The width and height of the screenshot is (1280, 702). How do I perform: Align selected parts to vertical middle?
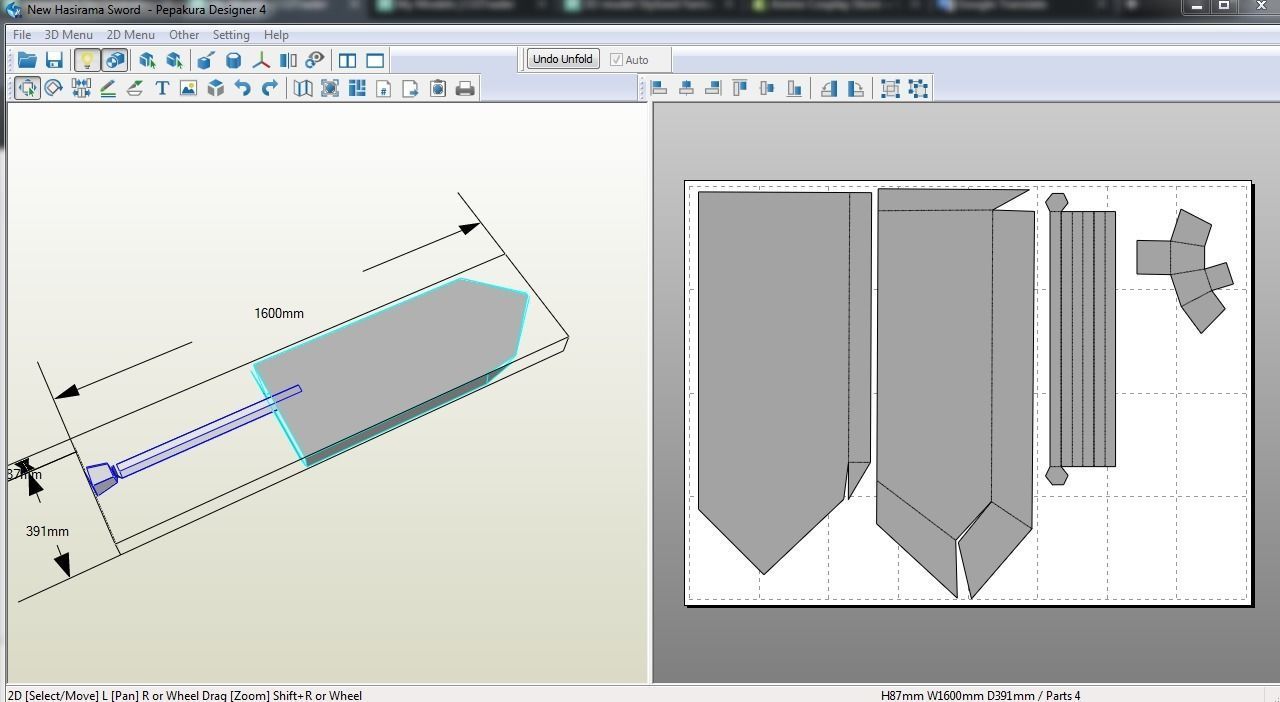(x=767, y=88)
